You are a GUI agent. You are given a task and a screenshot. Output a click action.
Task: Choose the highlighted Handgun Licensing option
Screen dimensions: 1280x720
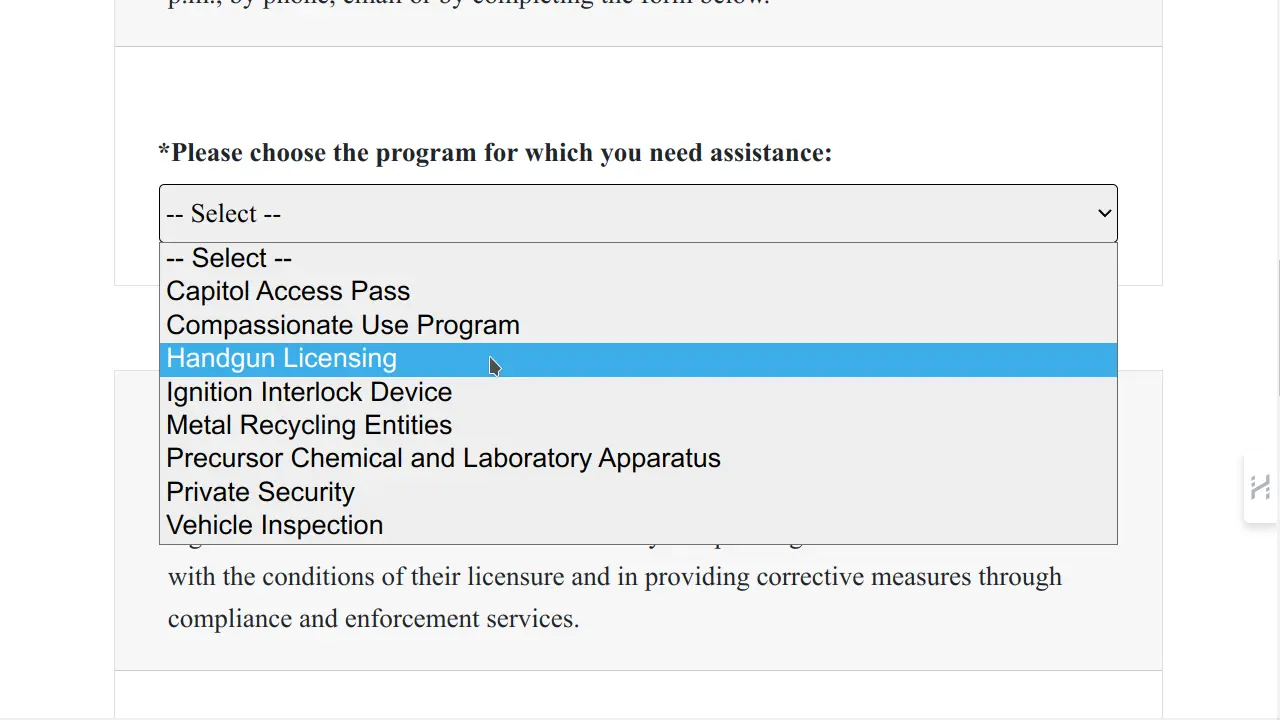tap(282, 359)
